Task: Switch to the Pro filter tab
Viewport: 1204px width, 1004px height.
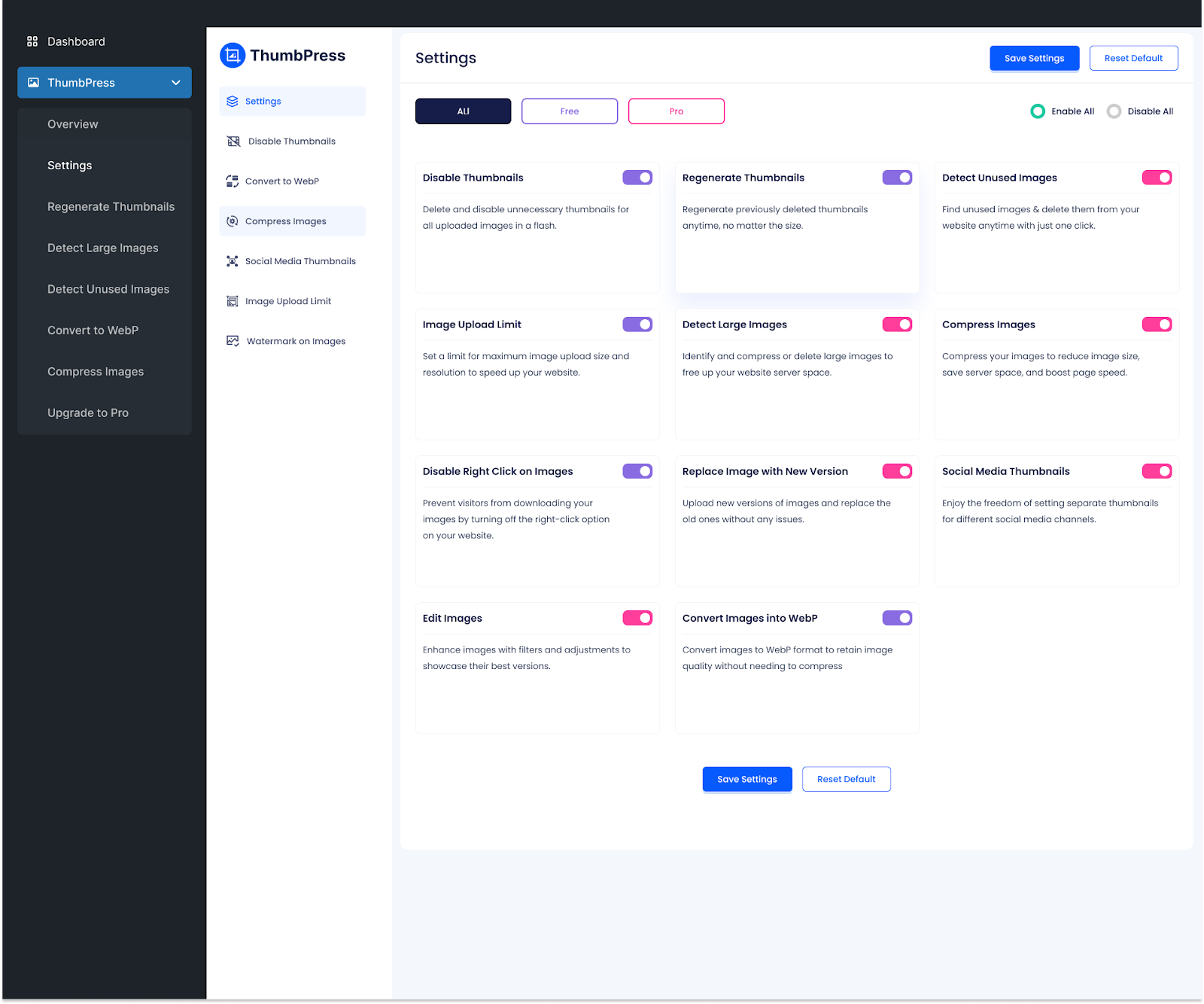Action: pyautogui.click(x=676, y=111)
